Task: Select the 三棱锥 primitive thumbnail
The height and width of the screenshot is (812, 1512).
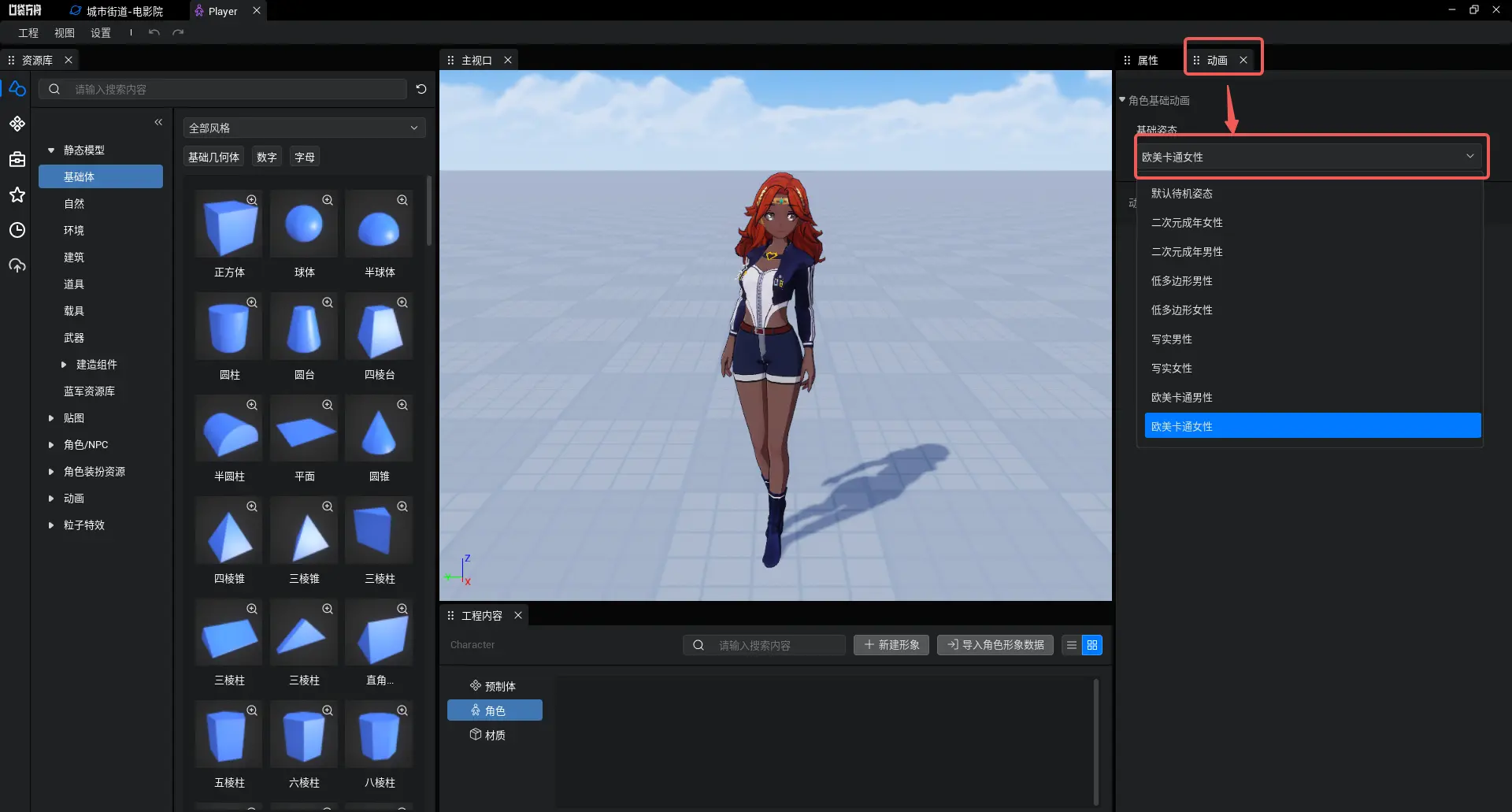Action: pos(304,532)
